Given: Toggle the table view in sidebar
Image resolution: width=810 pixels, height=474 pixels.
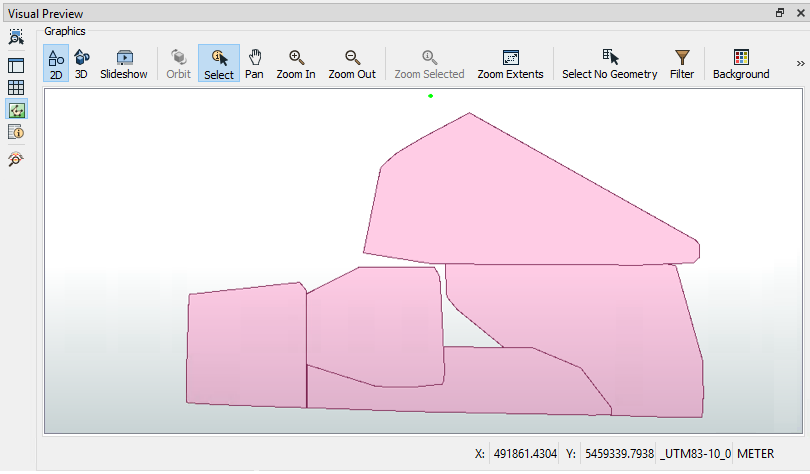Looking at the screenshot, I should (x=16, y=87).
